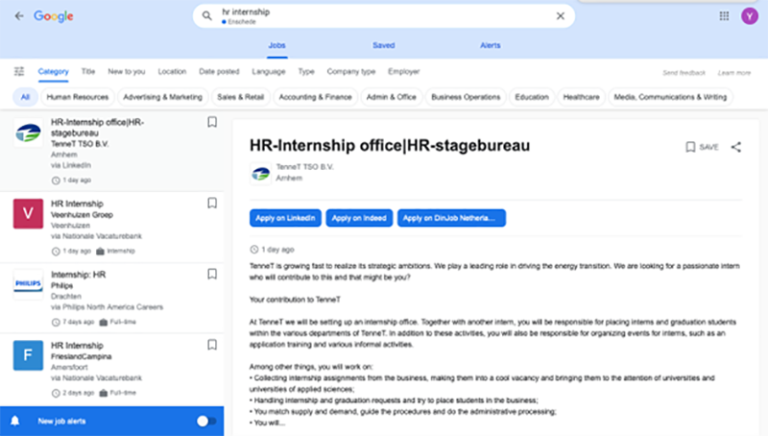Click the TenneT logo in job details

[261, 173]
